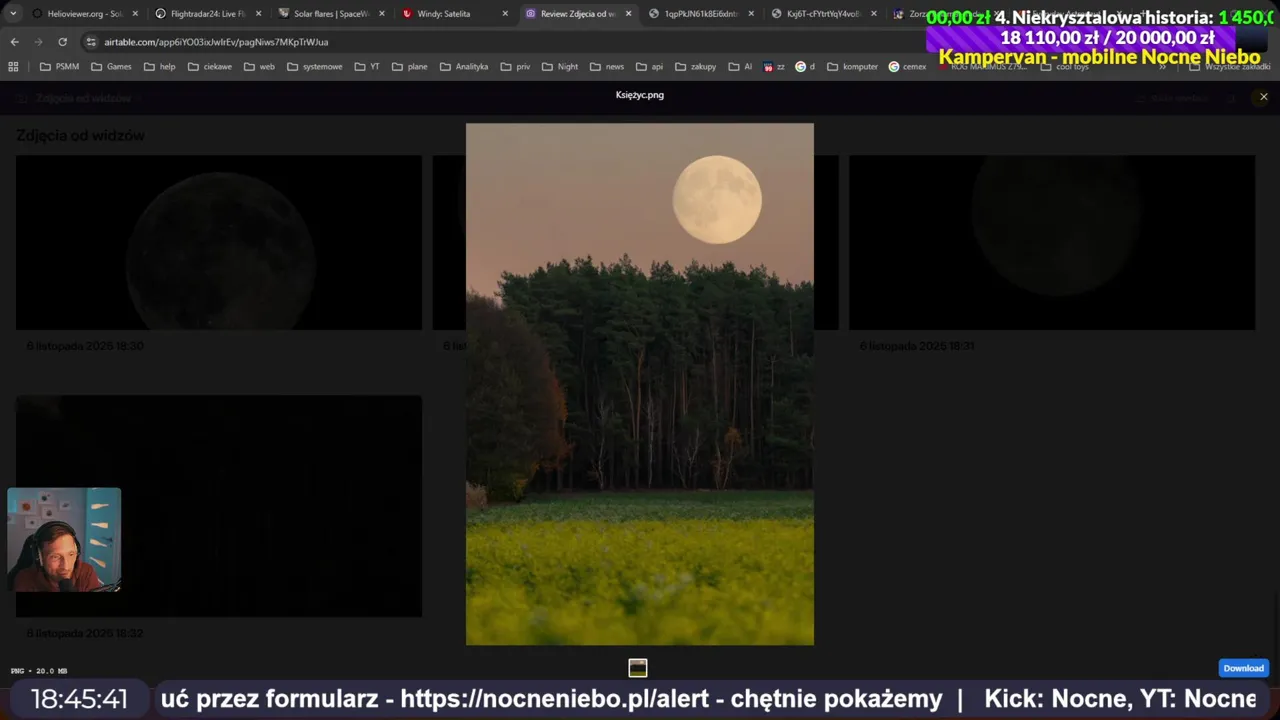The width and height of the screenshot is (1280, 720).
Task: Open the Analityka bookmarks folder
Action: [464, 67]
